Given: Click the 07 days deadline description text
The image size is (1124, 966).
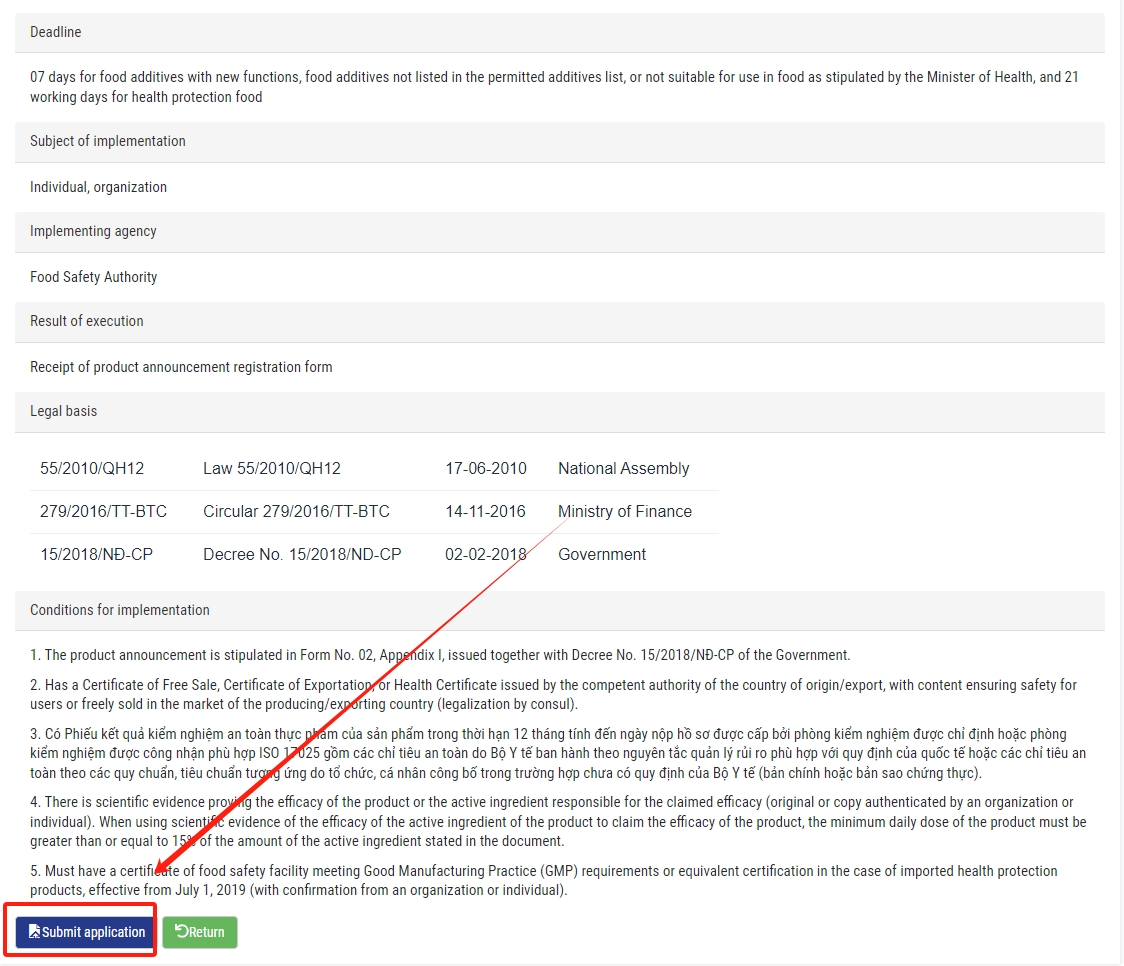Looking at the screenshot, I should point(554,87).
